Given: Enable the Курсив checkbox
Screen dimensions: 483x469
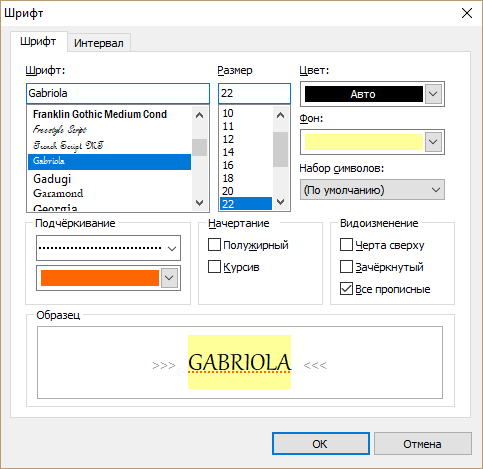Looking at the screenshot, I should coord(214,267).
